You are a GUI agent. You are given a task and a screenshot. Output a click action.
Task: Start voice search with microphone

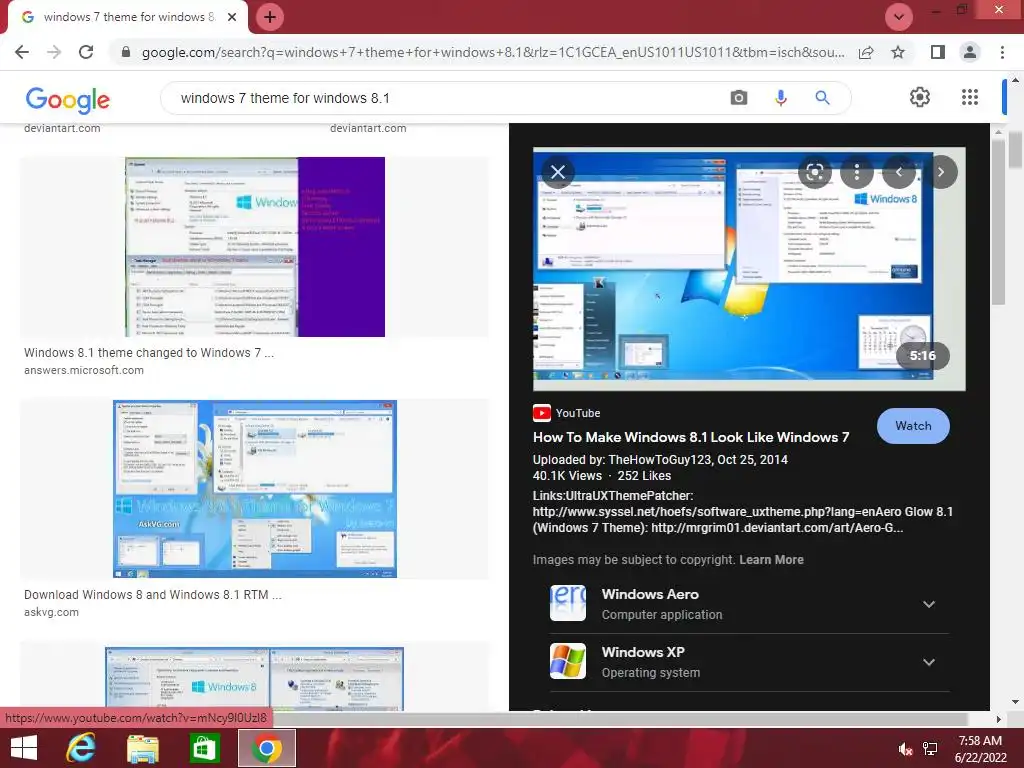click(x=780, y=98)
